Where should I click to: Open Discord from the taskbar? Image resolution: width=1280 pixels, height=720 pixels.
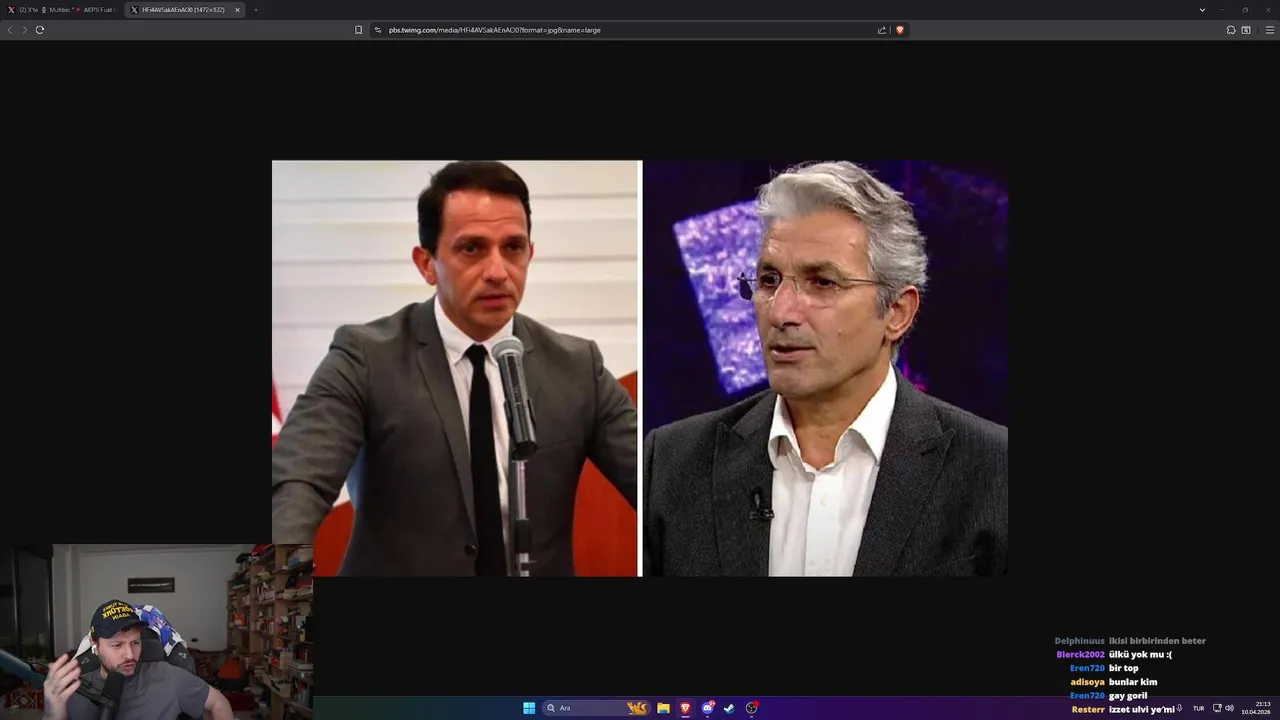[708, 708]
